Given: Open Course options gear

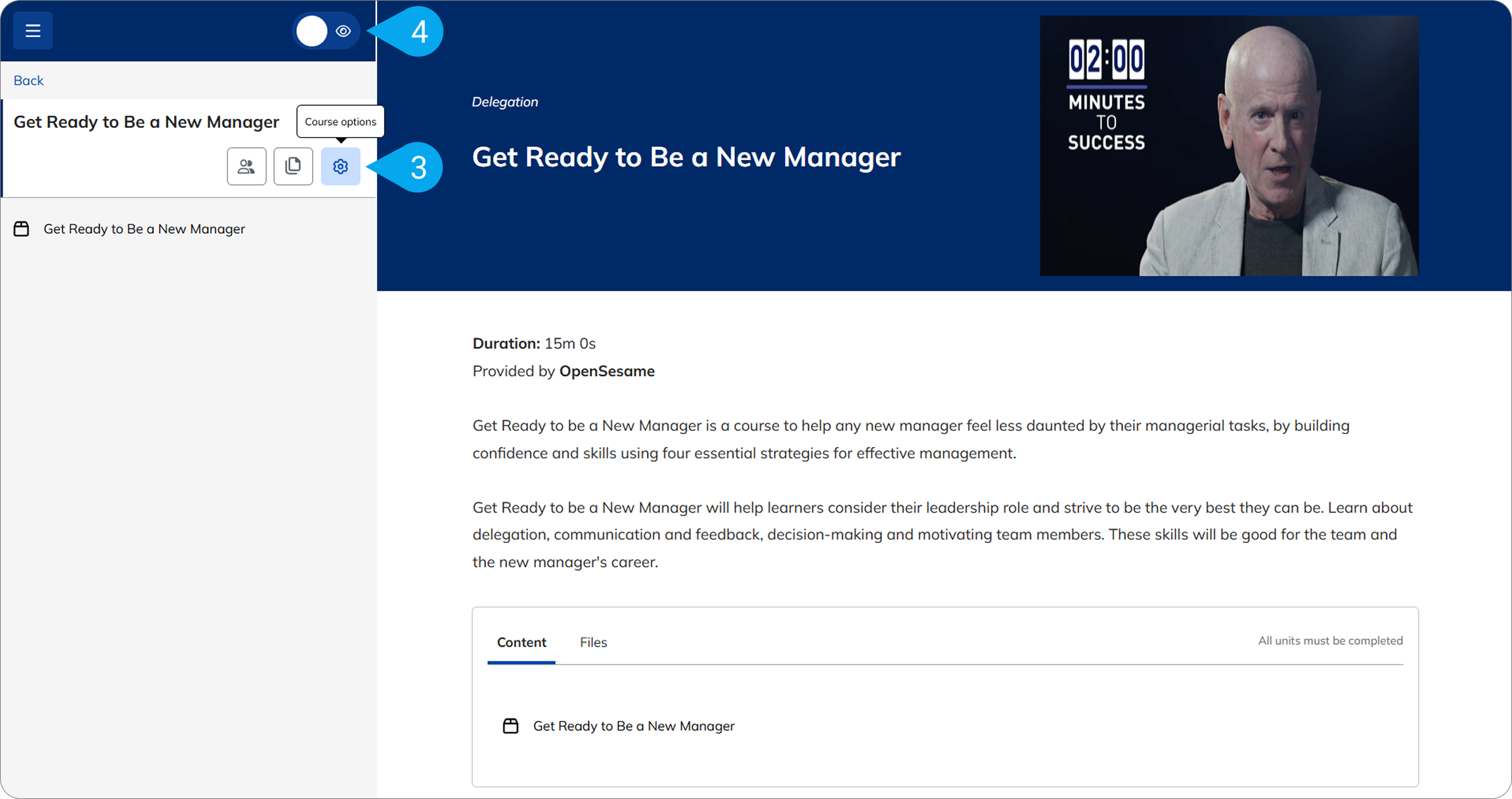Looking at the screenshot, I should [340, 166].
